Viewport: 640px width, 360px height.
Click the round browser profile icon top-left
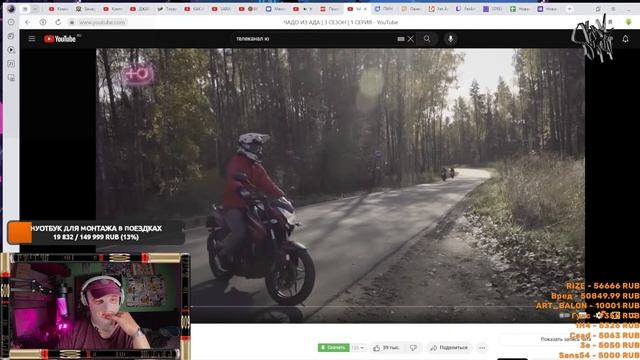pyautogui.click(x=11, y=8)
